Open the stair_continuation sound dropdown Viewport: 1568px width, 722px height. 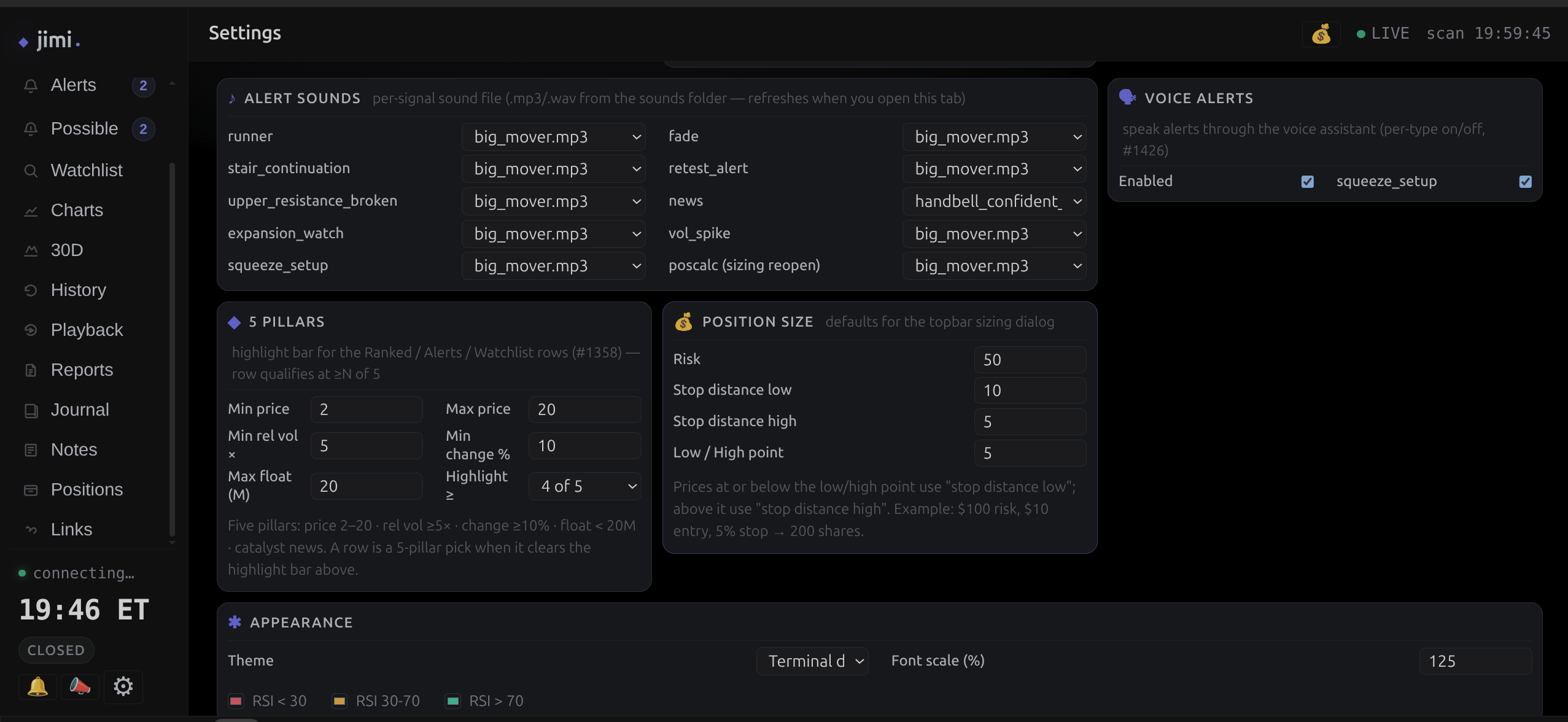tap(554, 169)
